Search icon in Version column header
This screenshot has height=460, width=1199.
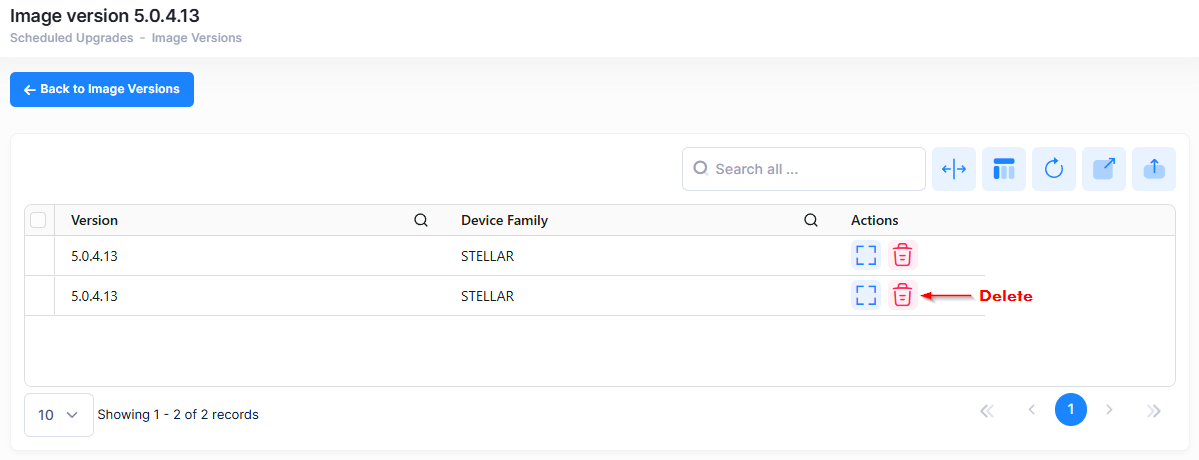point(421,220)
